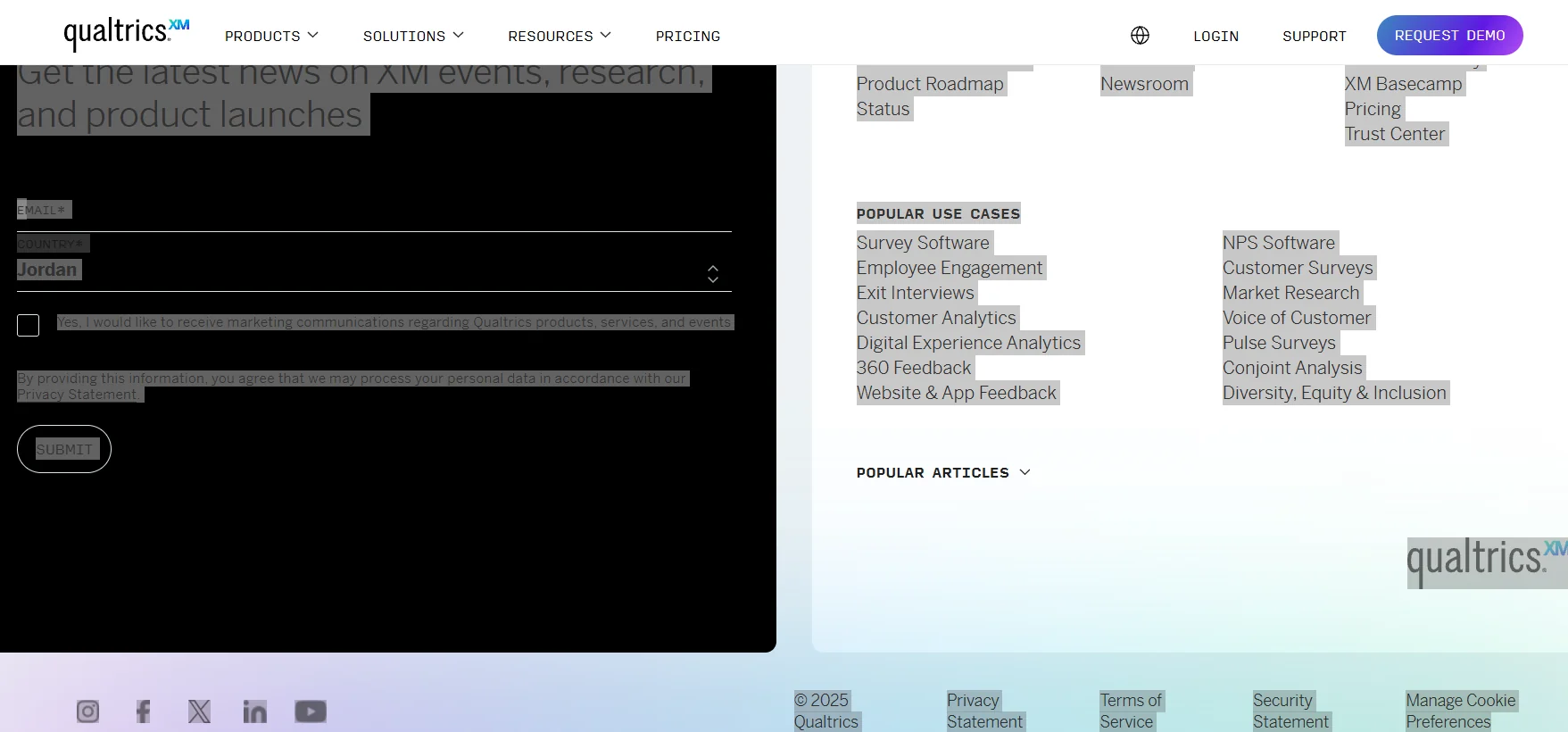Open the language globe selector

coord(1140,36)
